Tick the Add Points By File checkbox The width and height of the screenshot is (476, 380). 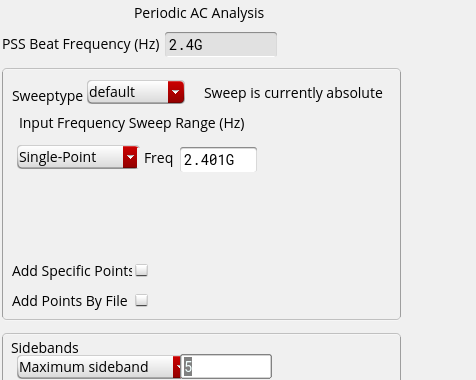click(142, 300)
